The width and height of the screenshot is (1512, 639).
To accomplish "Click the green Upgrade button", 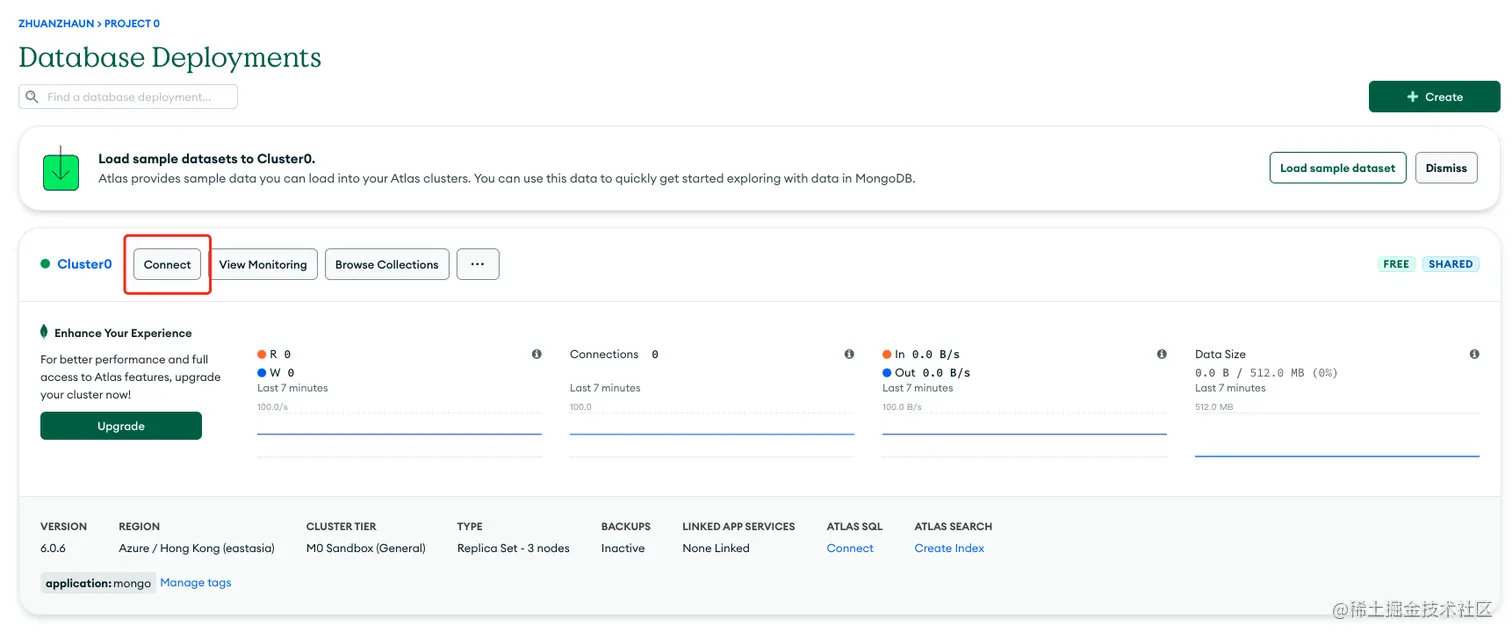I will coord(121,426).
